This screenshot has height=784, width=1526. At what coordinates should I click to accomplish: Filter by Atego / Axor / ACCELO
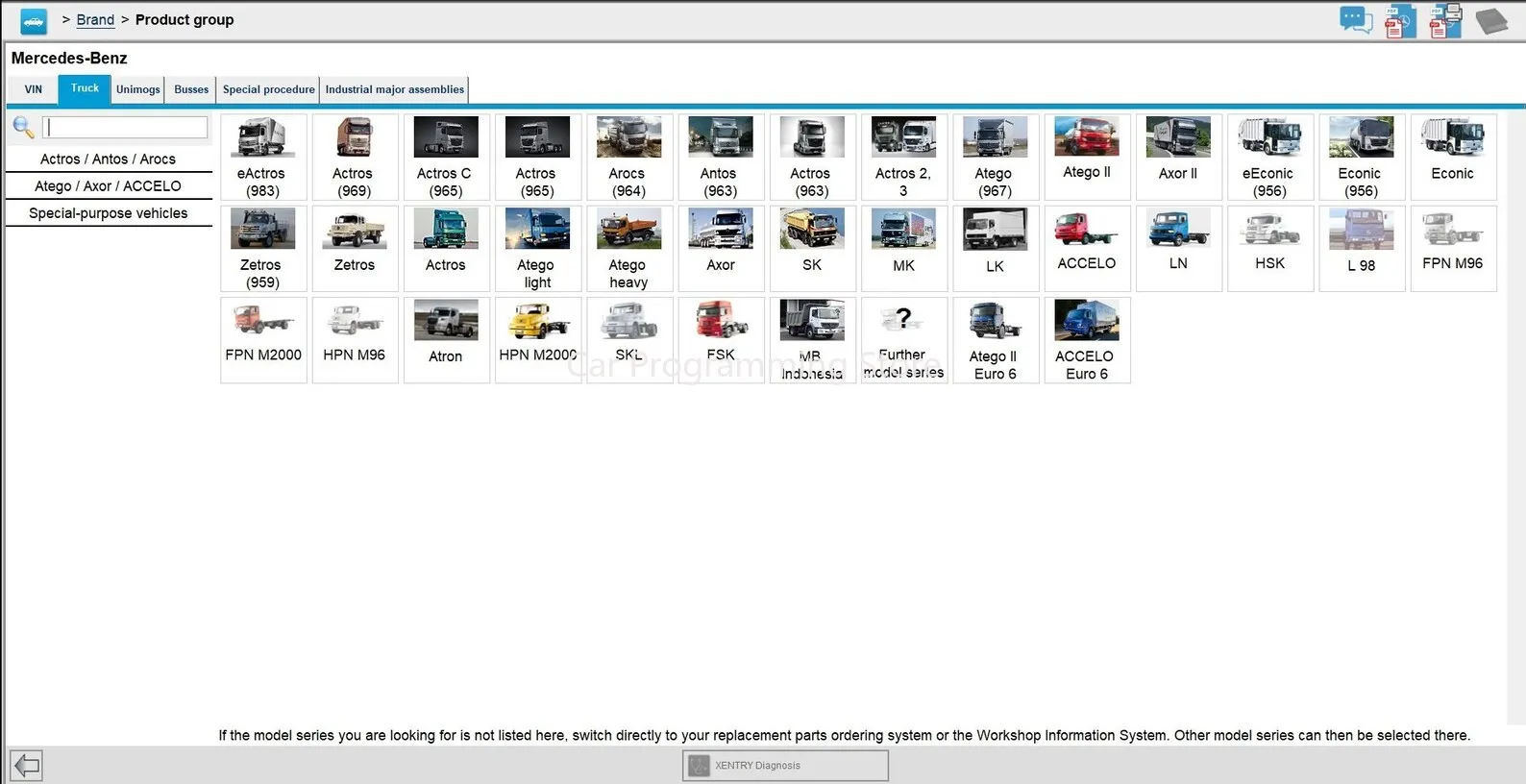pyautogui.click(x=109, y=186)
